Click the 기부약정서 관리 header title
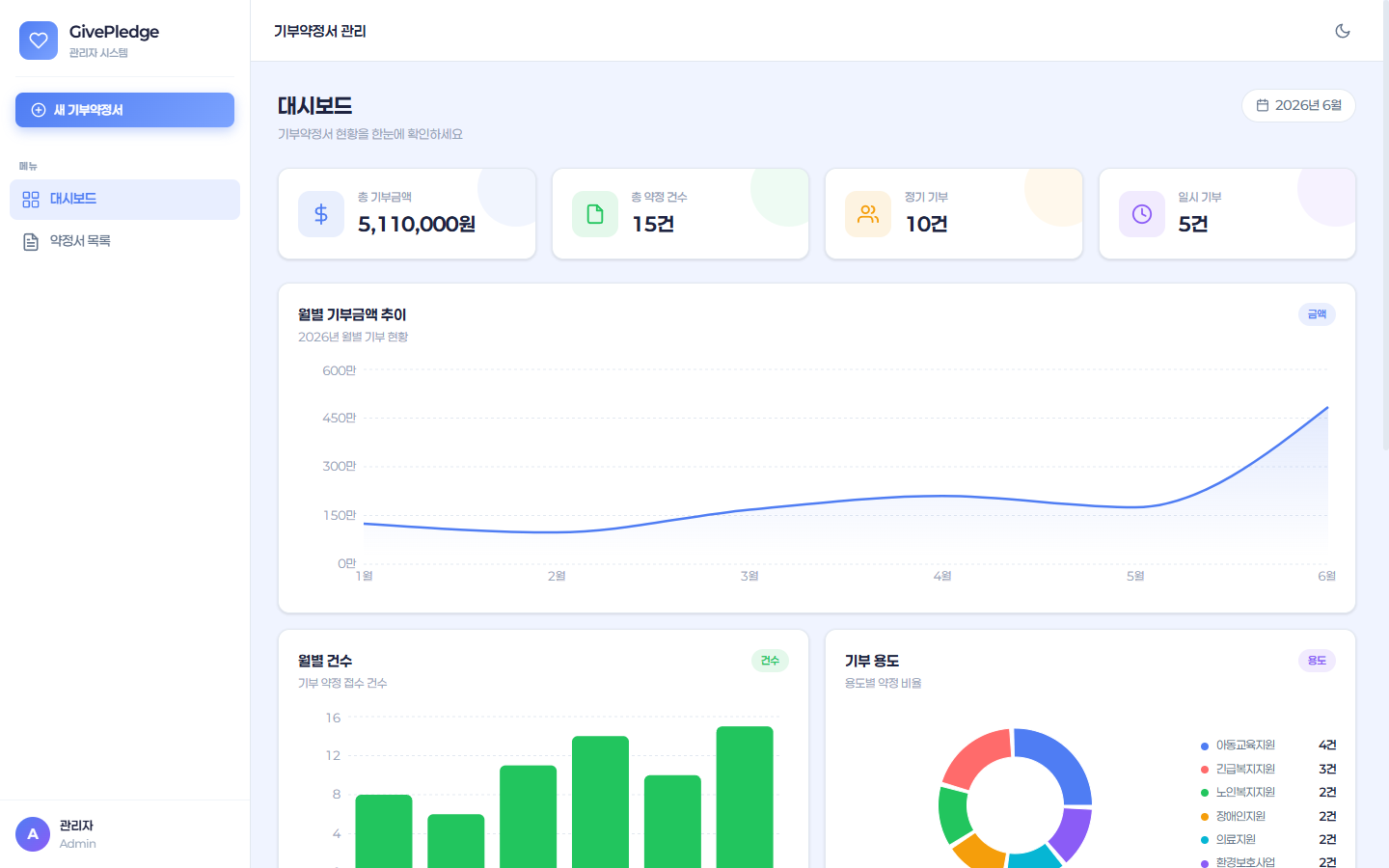 click(x=320, y=31)
